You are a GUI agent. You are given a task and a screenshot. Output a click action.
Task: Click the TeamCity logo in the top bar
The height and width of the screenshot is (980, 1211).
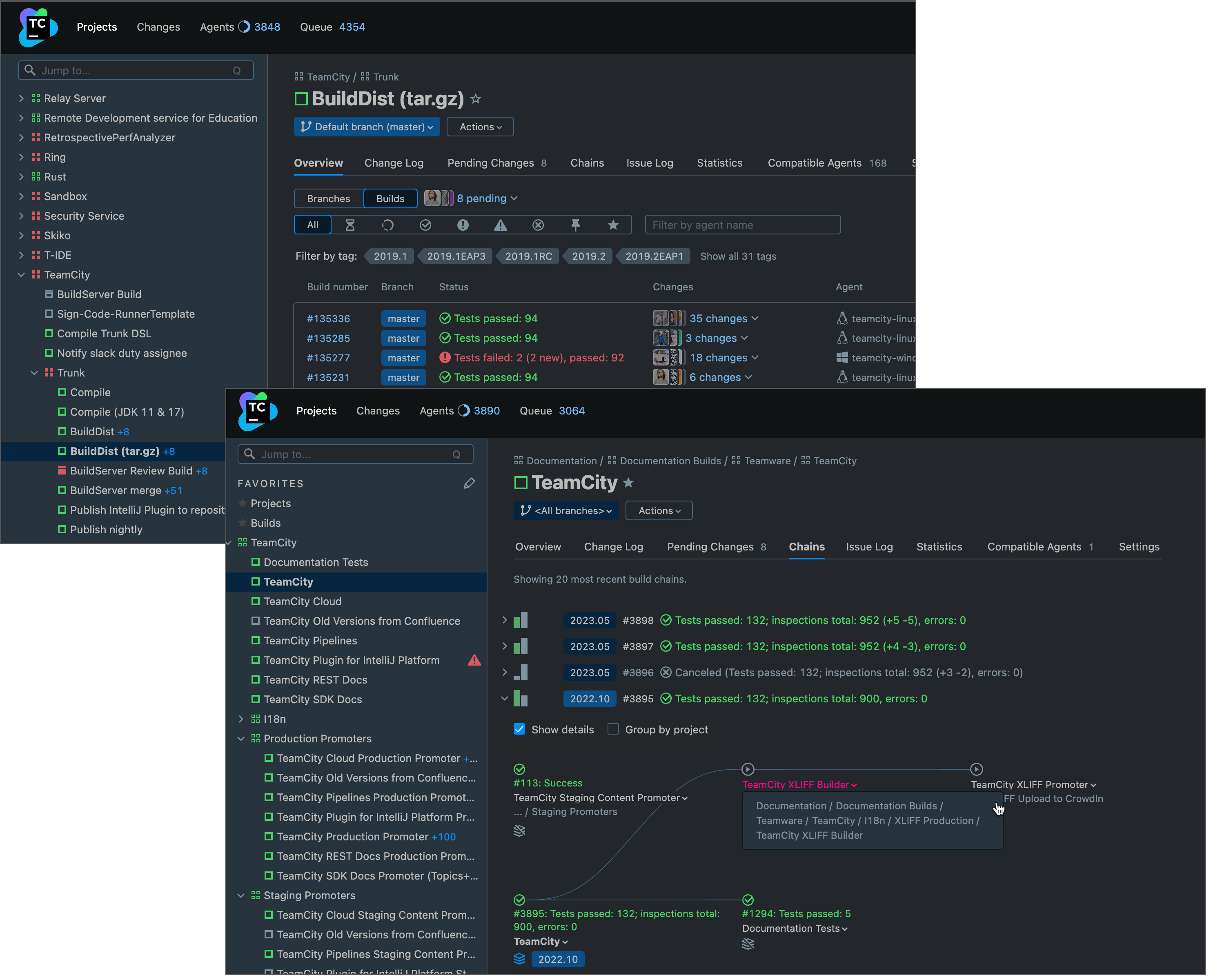coord(37,27)
